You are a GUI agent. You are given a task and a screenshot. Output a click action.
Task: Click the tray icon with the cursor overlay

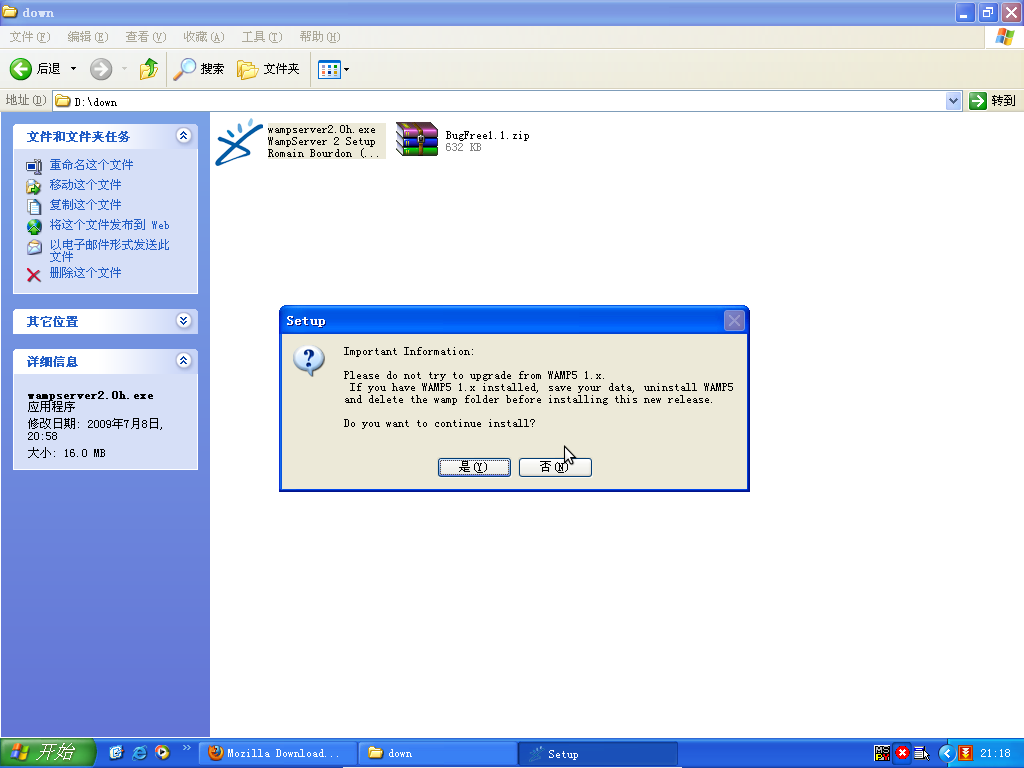921,754
